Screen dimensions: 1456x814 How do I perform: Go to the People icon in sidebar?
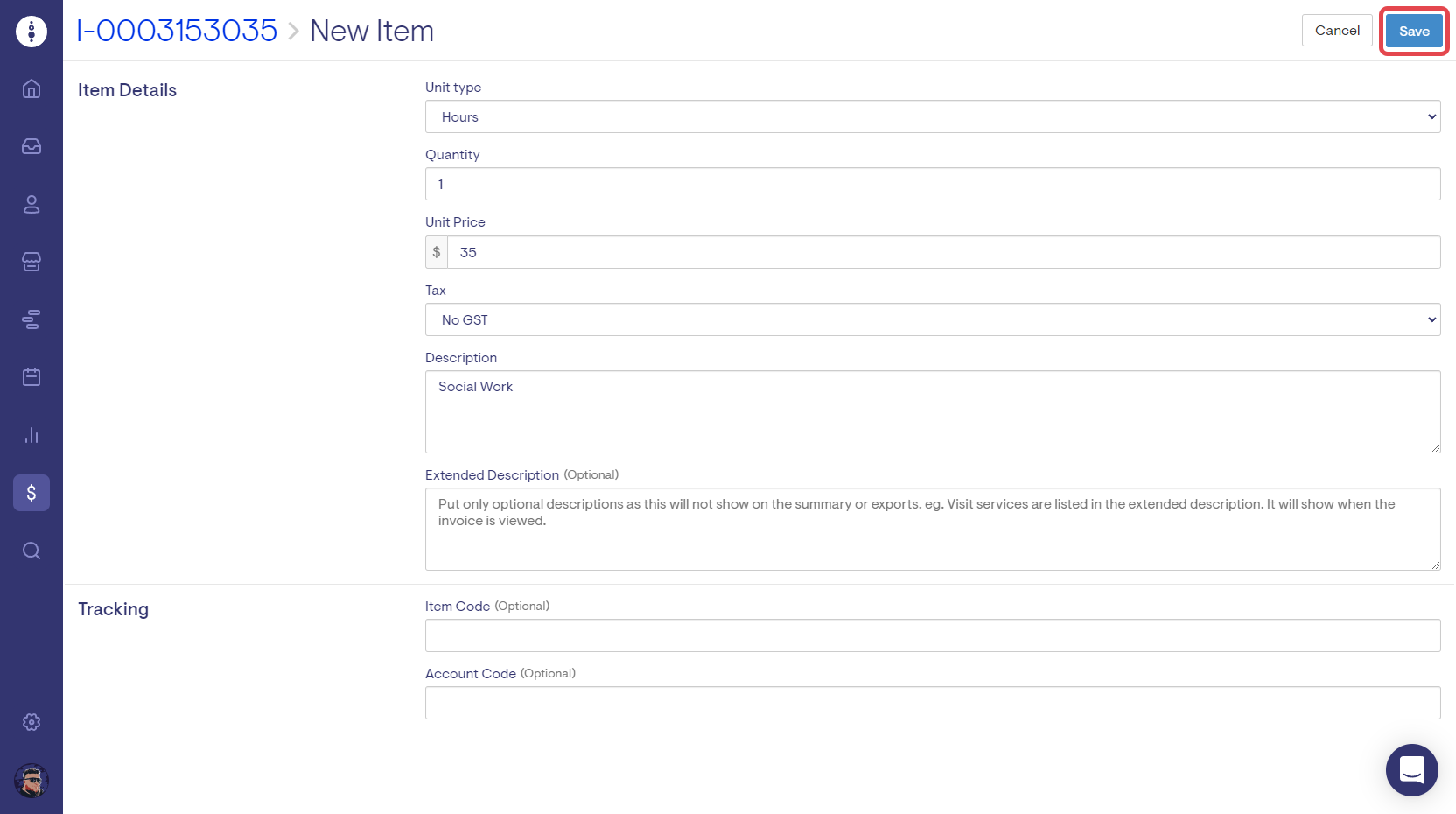[x=31, y=204]
